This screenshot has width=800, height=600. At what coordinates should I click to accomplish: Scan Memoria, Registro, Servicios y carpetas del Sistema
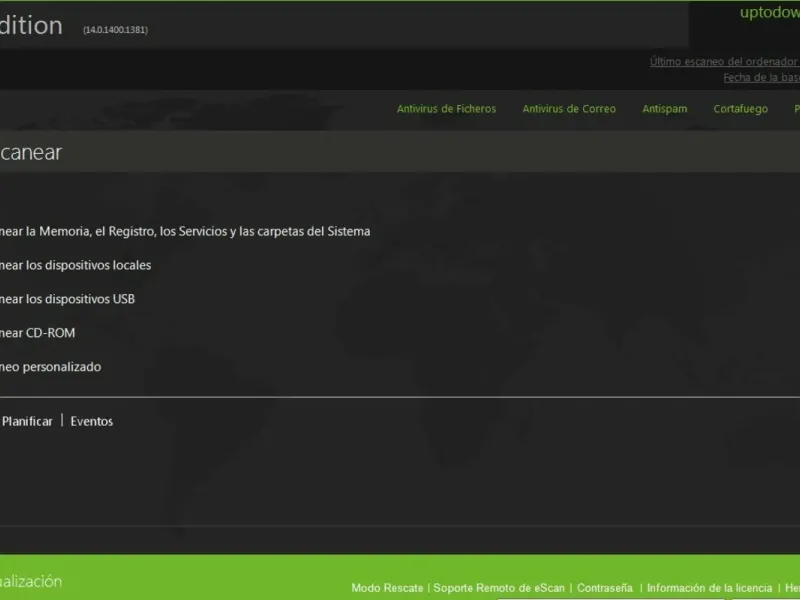tap(185, 232)
